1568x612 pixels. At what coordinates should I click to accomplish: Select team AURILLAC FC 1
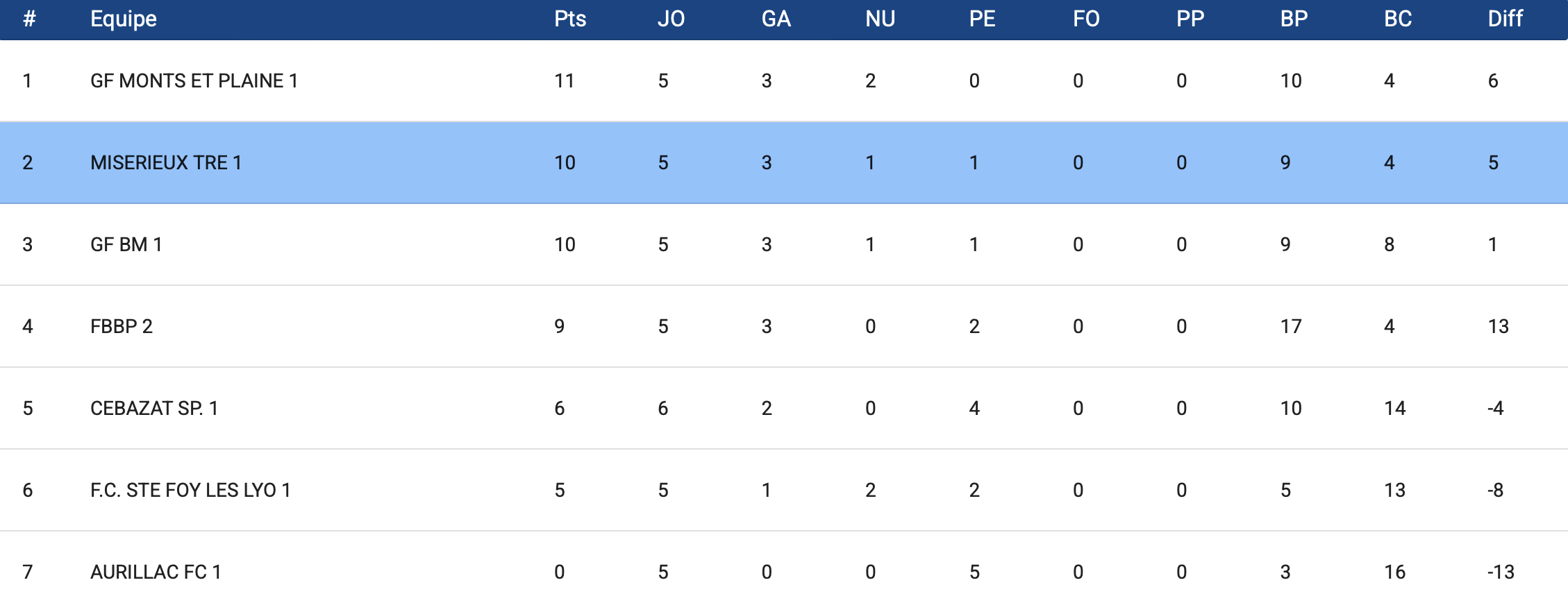click(156, 572)
